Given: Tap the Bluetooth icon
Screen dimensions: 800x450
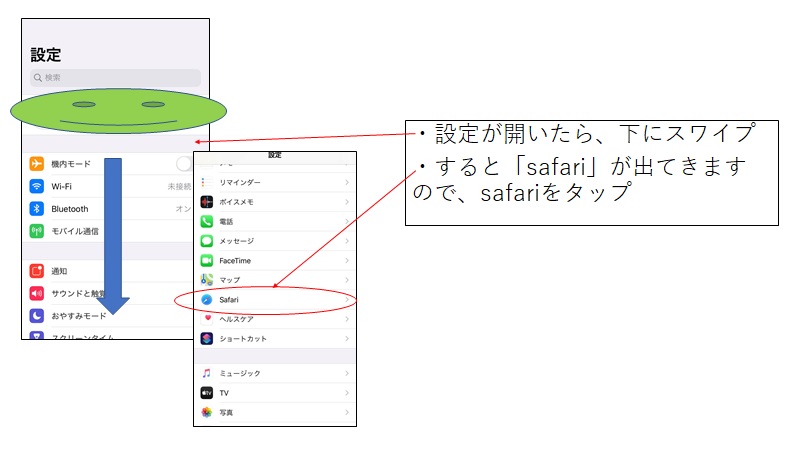Looking at the screenshot, I should (x=37, y=209).
